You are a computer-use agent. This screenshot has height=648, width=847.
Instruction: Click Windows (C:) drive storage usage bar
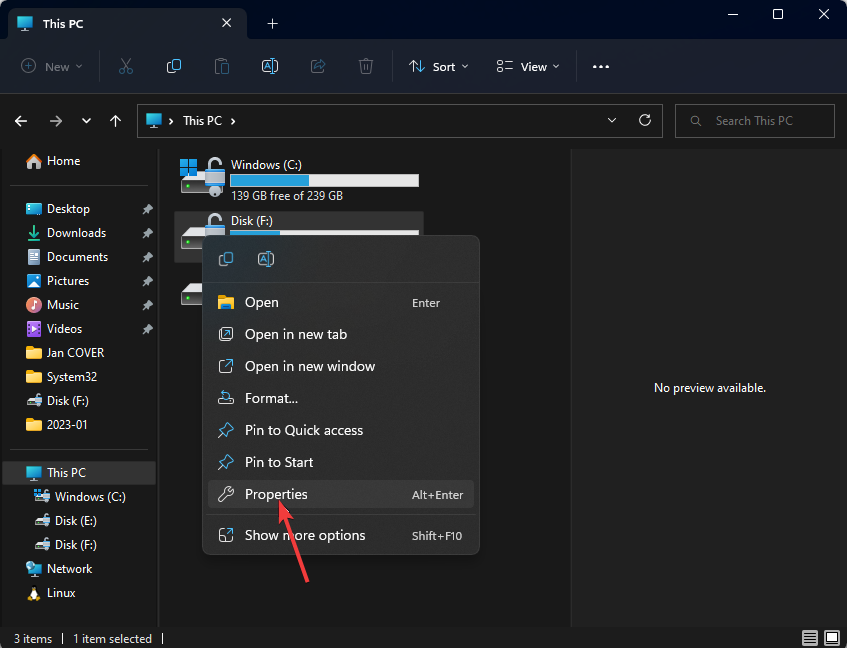coord(324,181)
